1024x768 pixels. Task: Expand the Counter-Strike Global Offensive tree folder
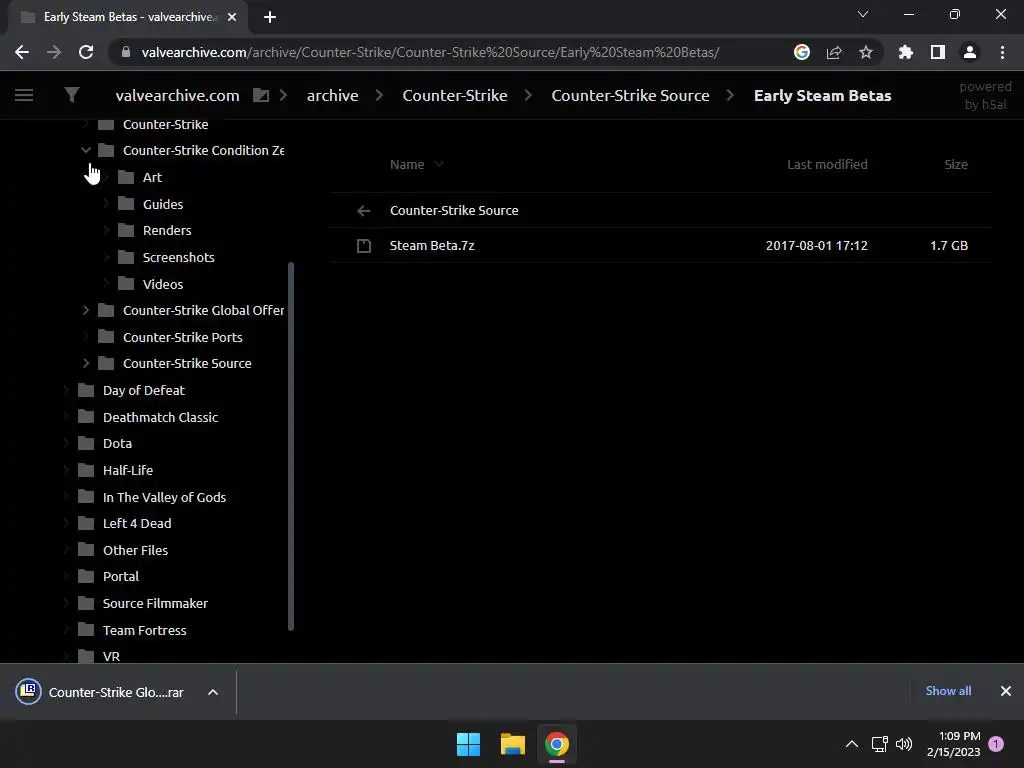[x=86, y=310]
